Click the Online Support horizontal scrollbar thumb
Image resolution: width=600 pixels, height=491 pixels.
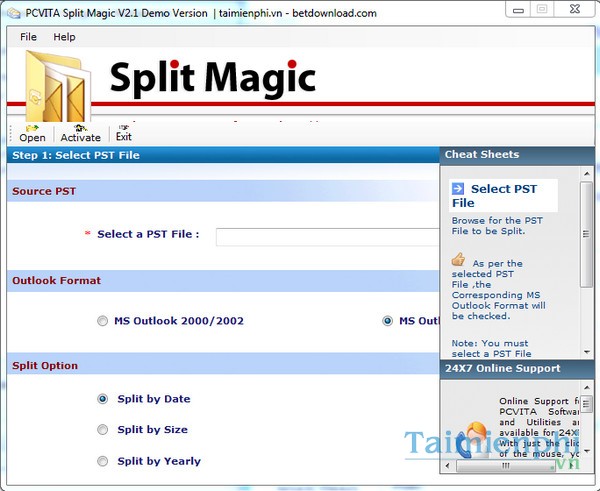click(506, 466)
